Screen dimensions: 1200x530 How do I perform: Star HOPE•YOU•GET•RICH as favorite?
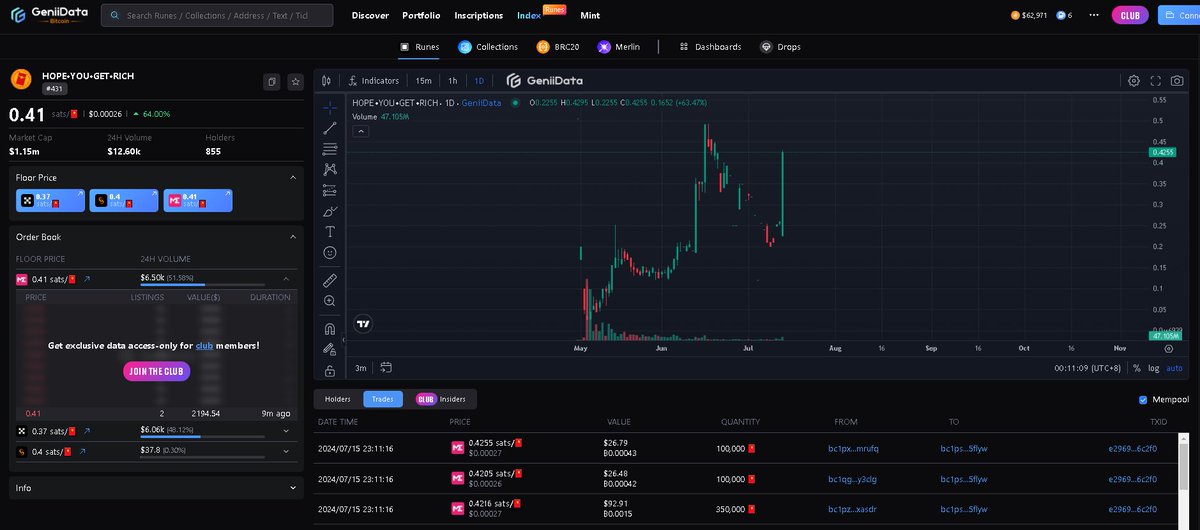pyautogui.click(x=295, y=82)
